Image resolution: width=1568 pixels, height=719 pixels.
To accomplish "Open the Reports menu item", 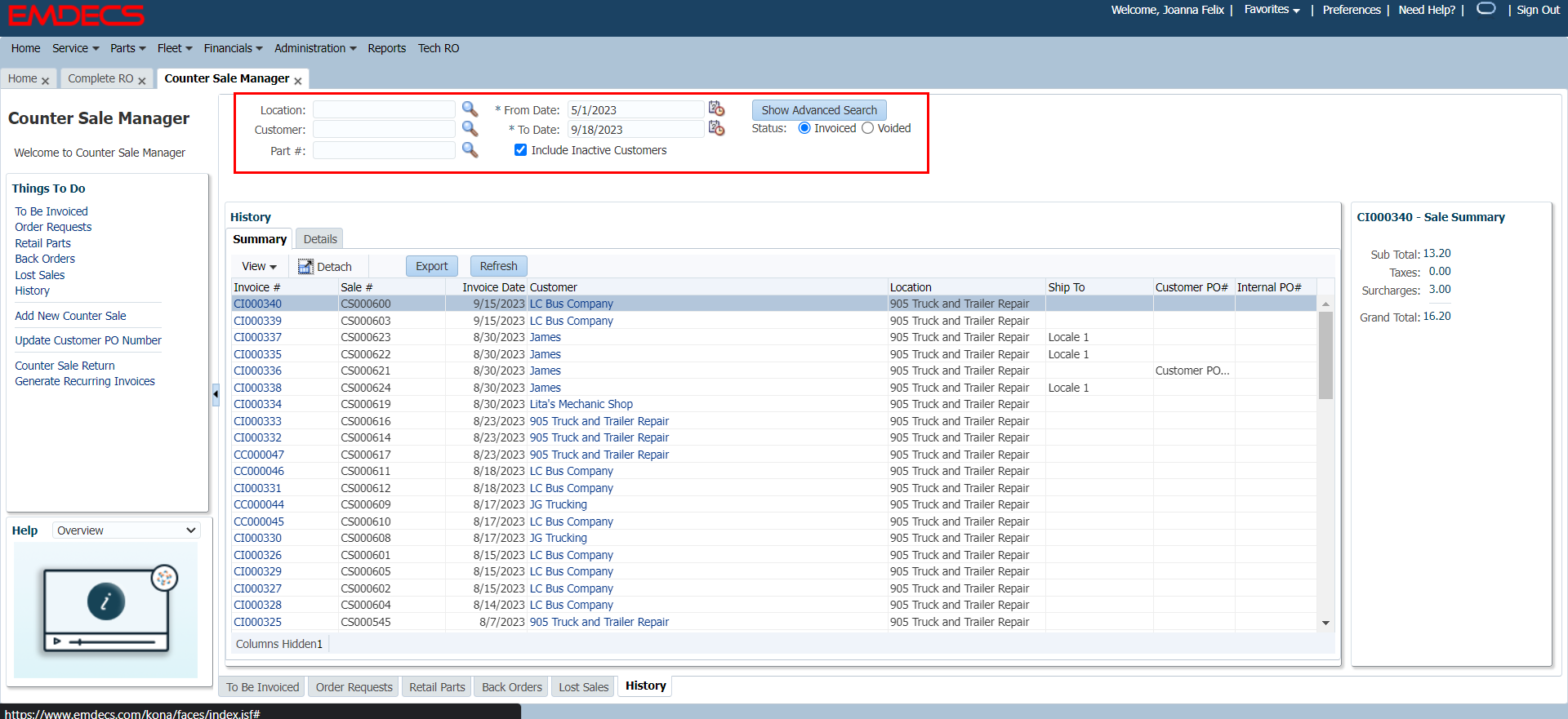I will [x=387, y=48].
